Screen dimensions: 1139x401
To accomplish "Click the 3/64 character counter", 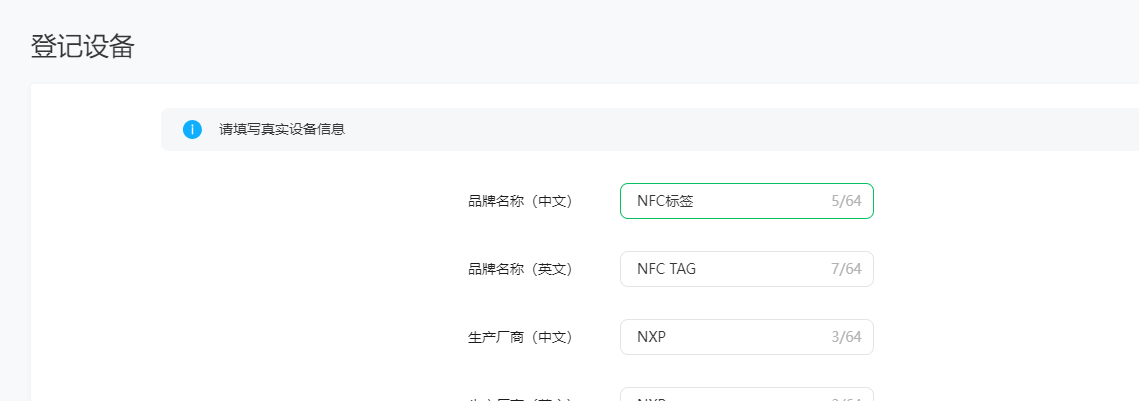I will (x=846, y=337).
